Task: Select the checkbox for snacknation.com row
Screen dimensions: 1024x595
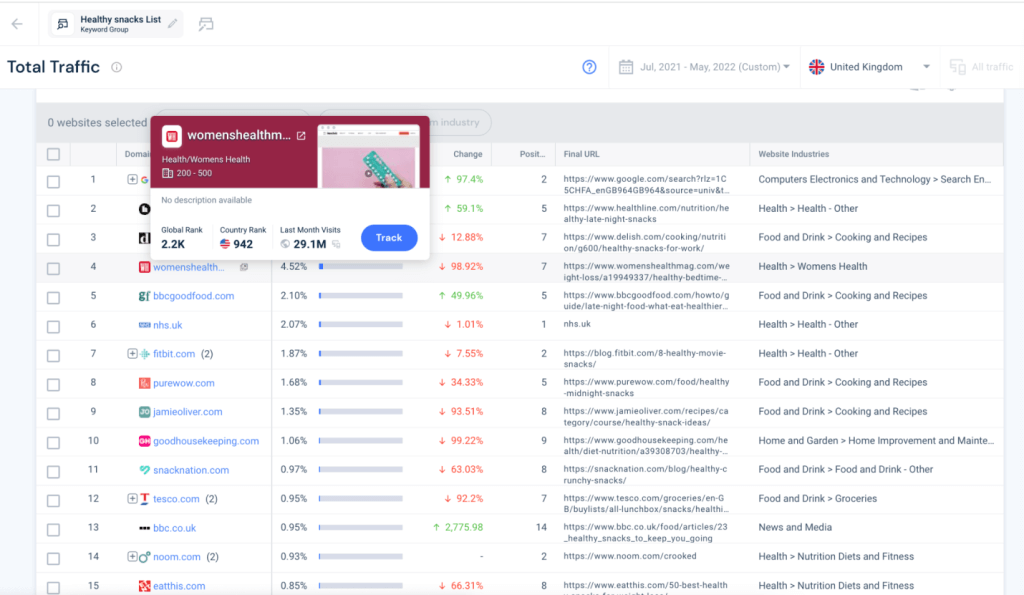Action: pyautogui.click(x=53, y=469)
